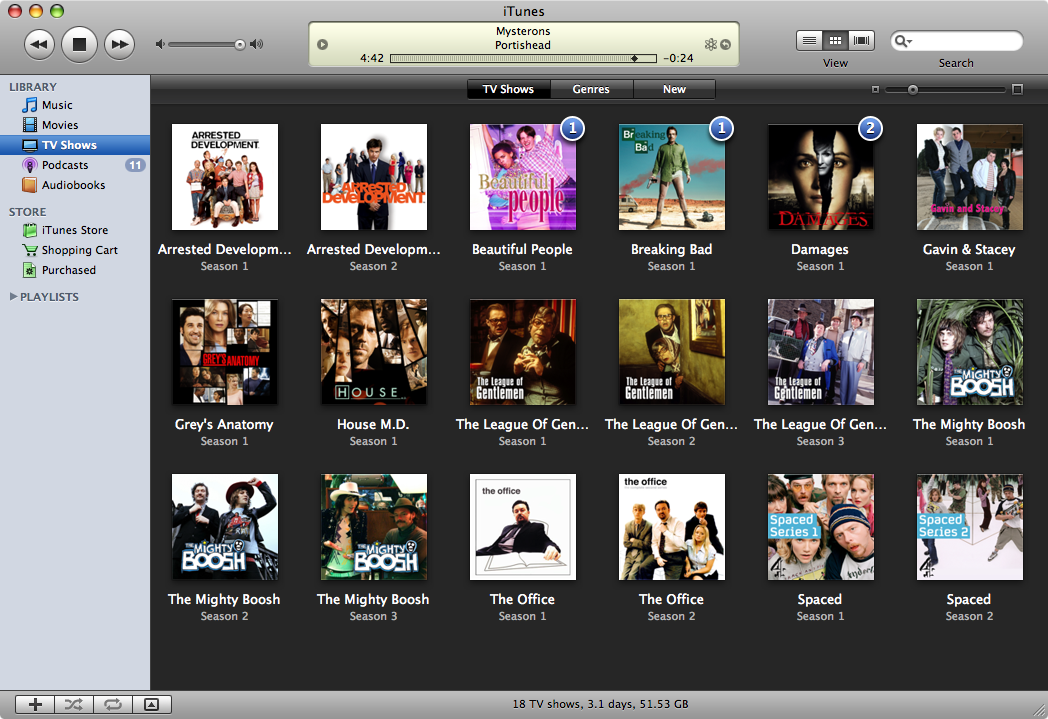Click the Podcasts unplayed badge 11

pyautogui.click(x=135, y=165)
